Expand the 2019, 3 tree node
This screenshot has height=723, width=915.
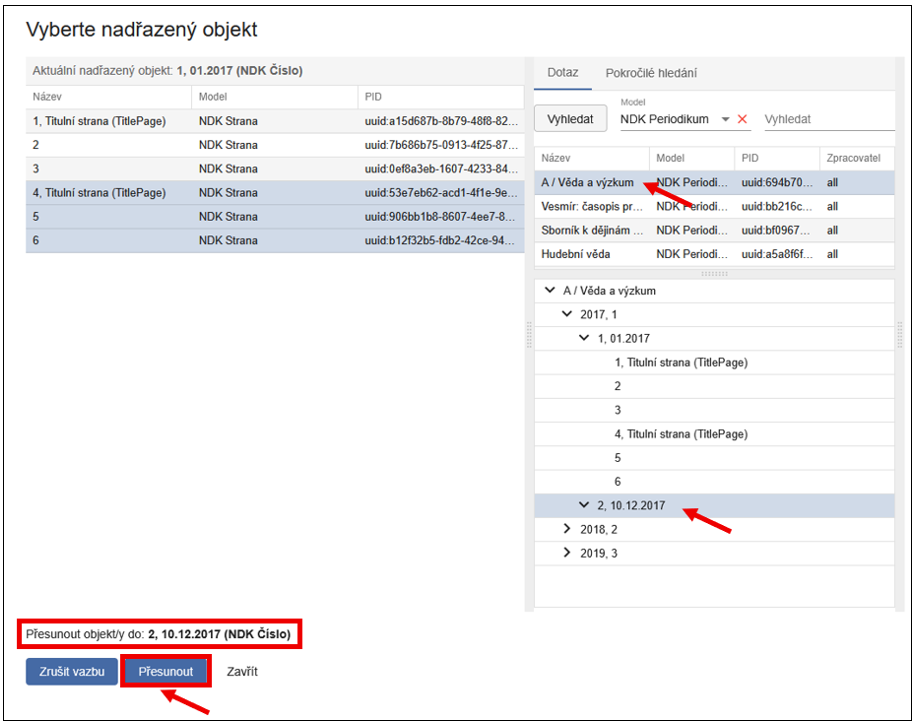point(566,553)
